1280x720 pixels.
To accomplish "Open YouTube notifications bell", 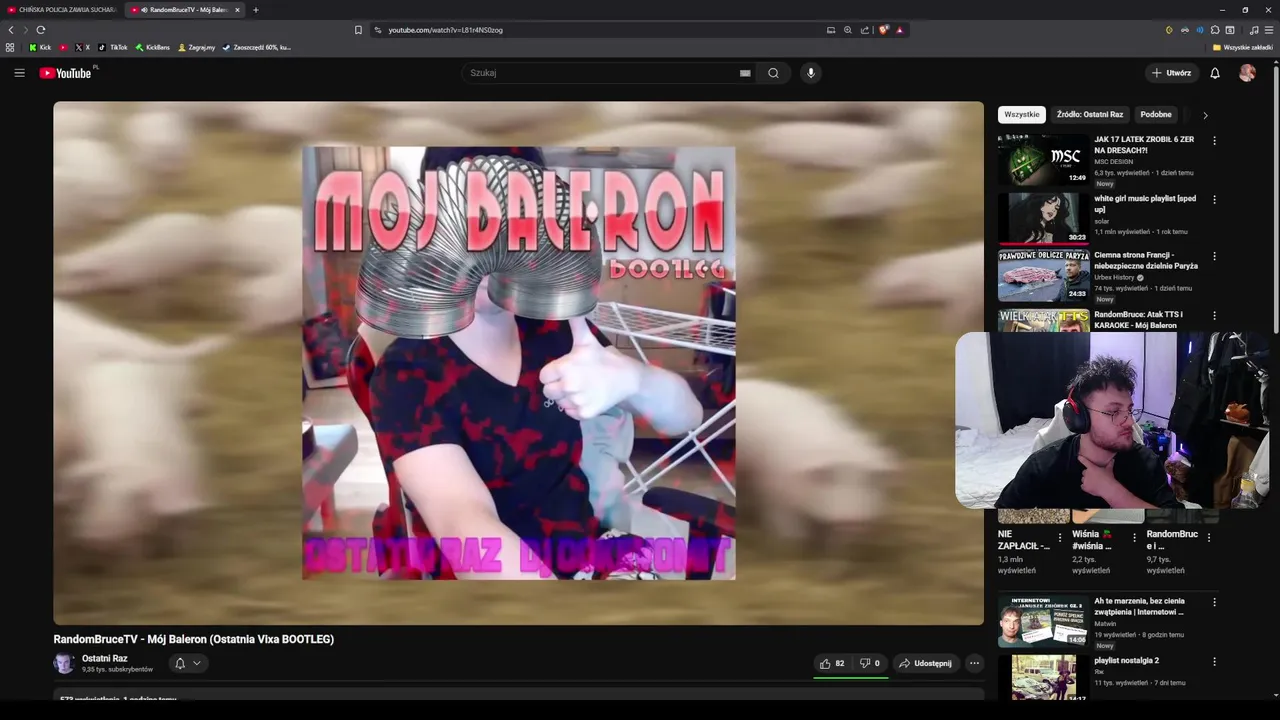I will (x=1215, y=73).
